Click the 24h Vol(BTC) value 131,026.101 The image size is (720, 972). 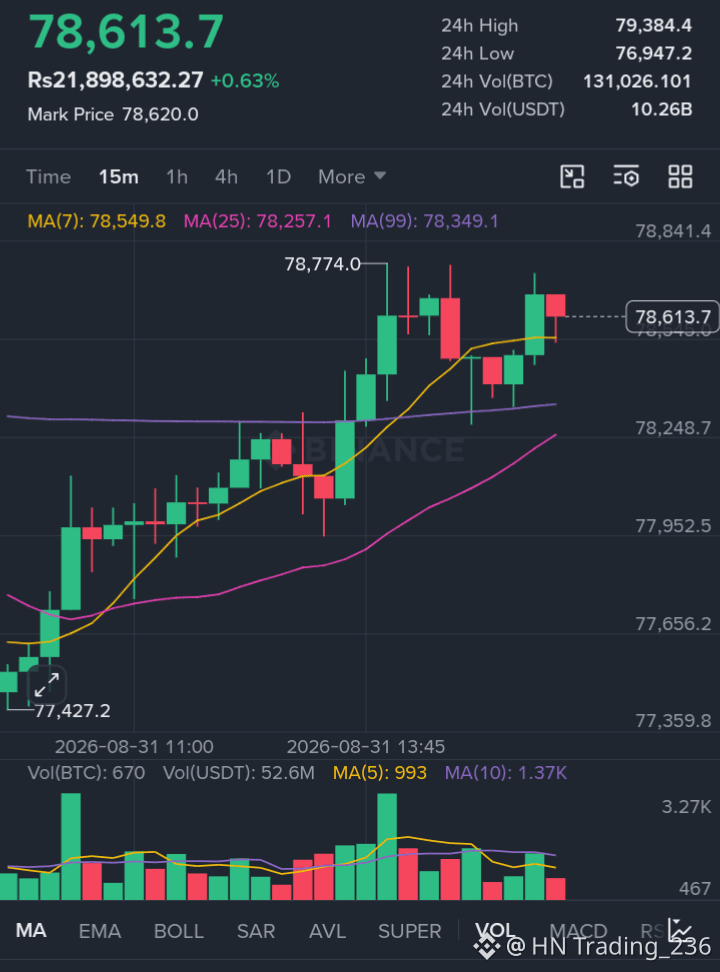pos(638,81)
